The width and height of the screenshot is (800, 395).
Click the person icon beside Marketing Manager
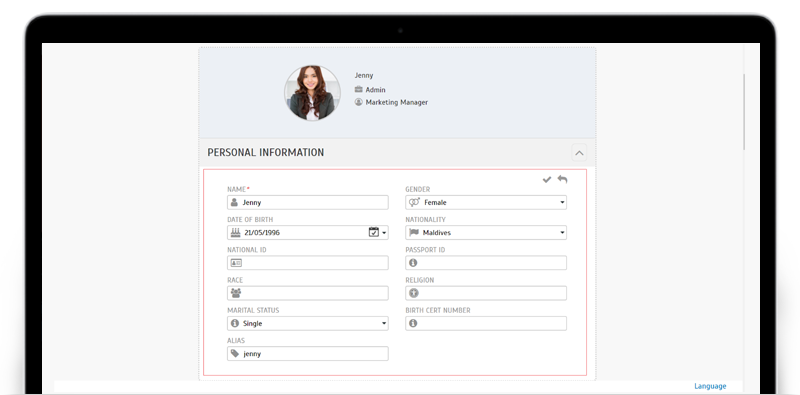point(359,102)
